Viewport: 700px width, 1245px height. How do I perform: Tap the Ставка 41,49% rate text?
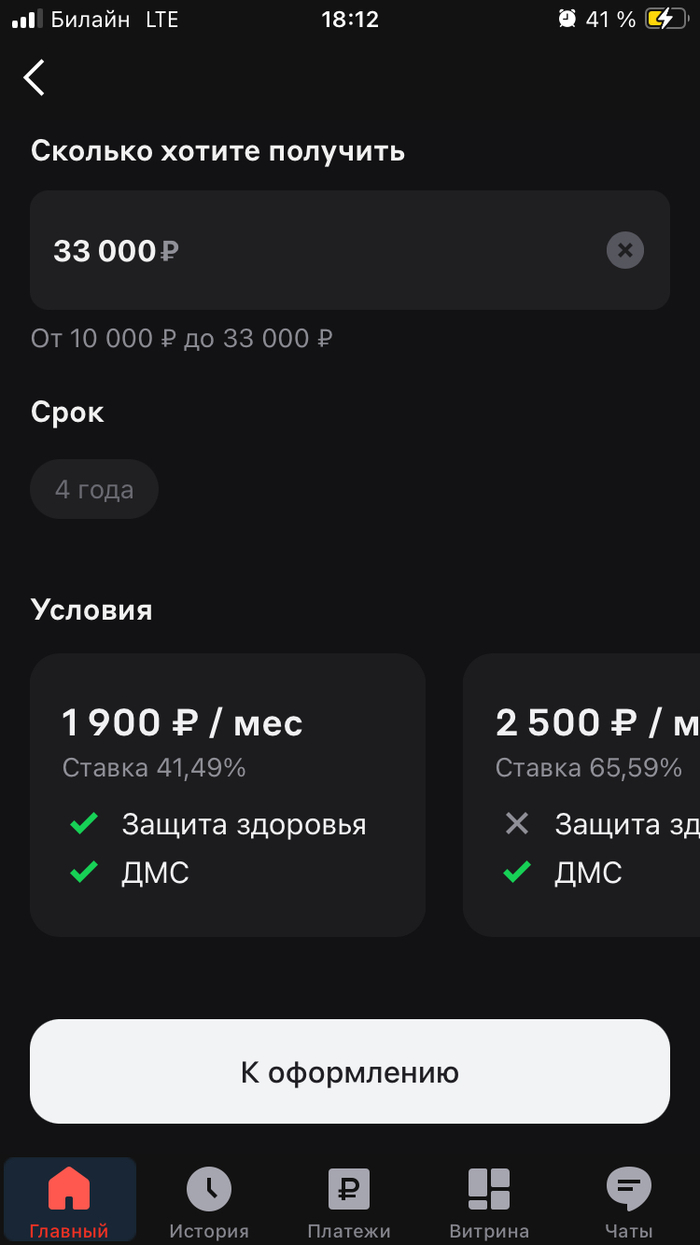coord(154,768)
